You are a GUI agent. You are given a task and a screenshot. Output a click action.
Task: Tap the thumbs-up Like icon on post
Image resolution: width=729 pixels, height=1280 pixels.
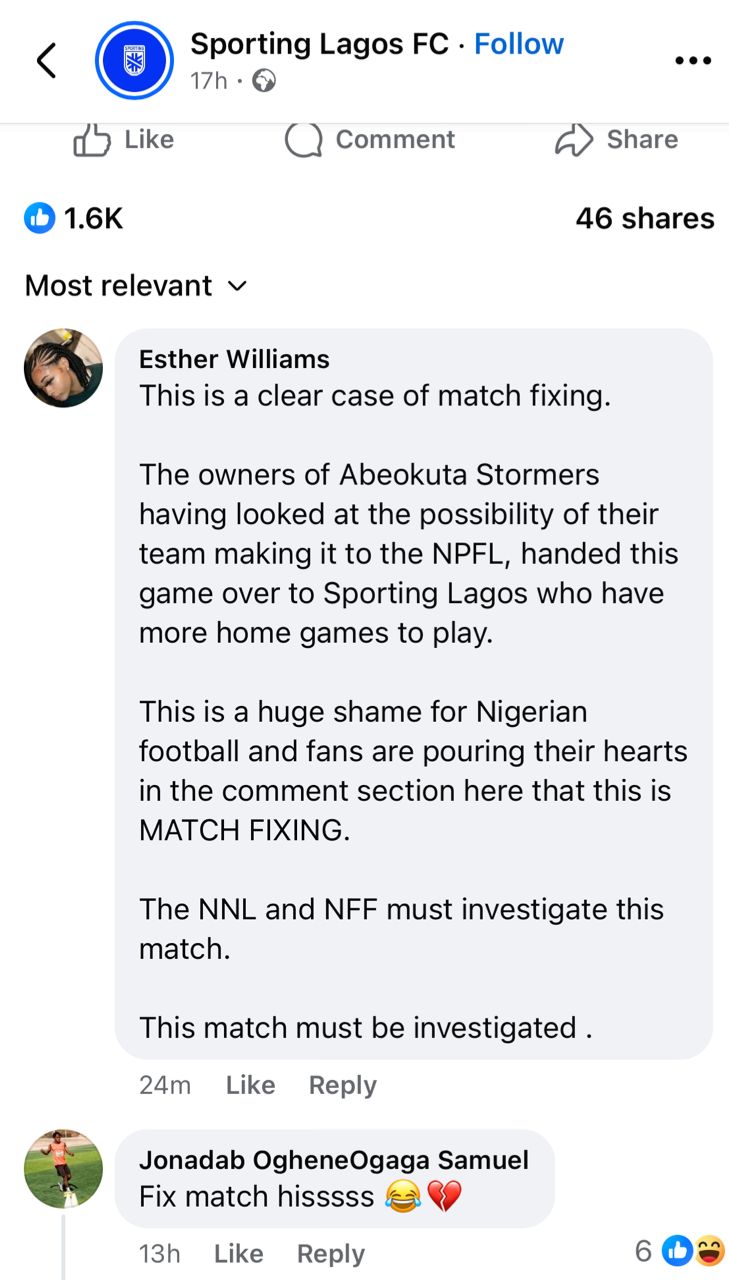tap(92, 140)
